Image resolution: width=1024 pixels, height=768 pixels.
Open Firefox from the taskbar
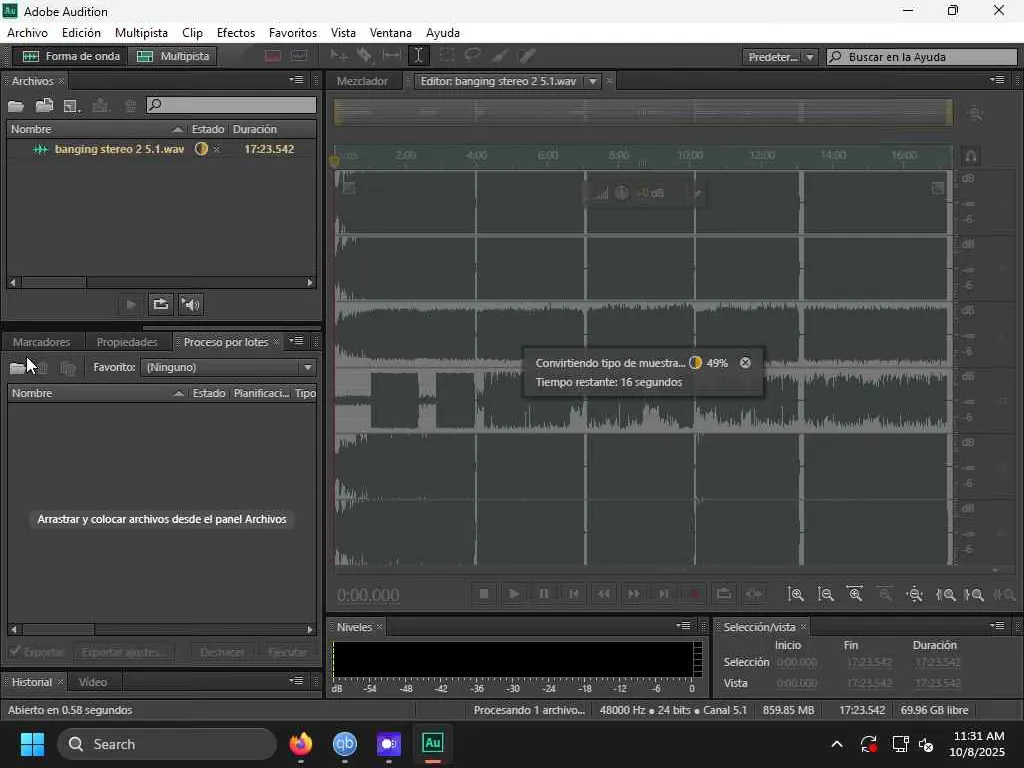click(301, 744)
